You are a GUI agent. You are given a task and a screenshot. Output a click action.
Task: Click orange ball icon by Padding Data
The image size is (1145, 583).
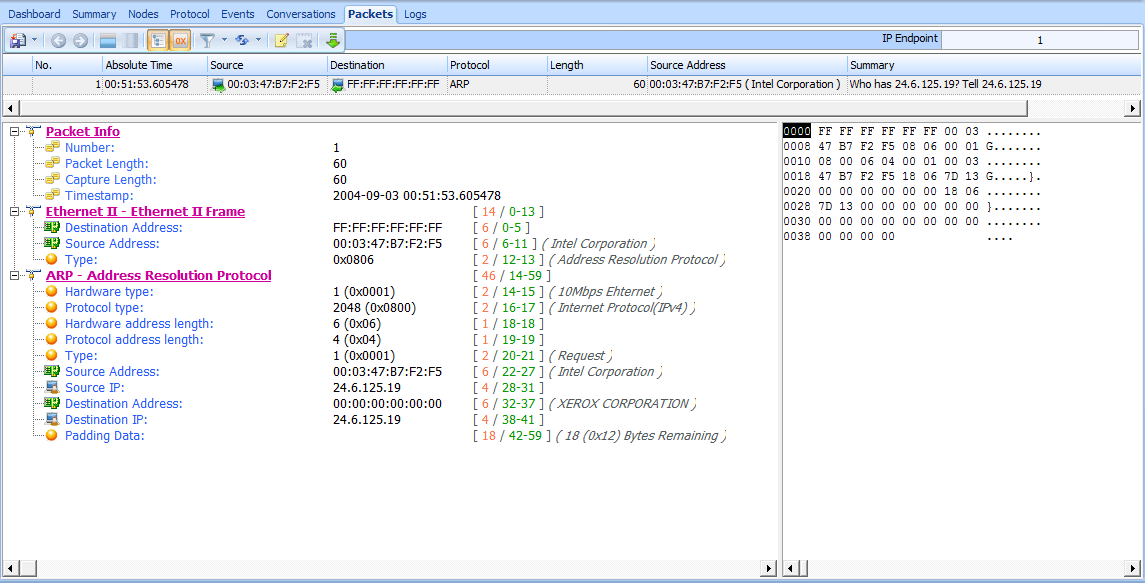pos(52,435)
